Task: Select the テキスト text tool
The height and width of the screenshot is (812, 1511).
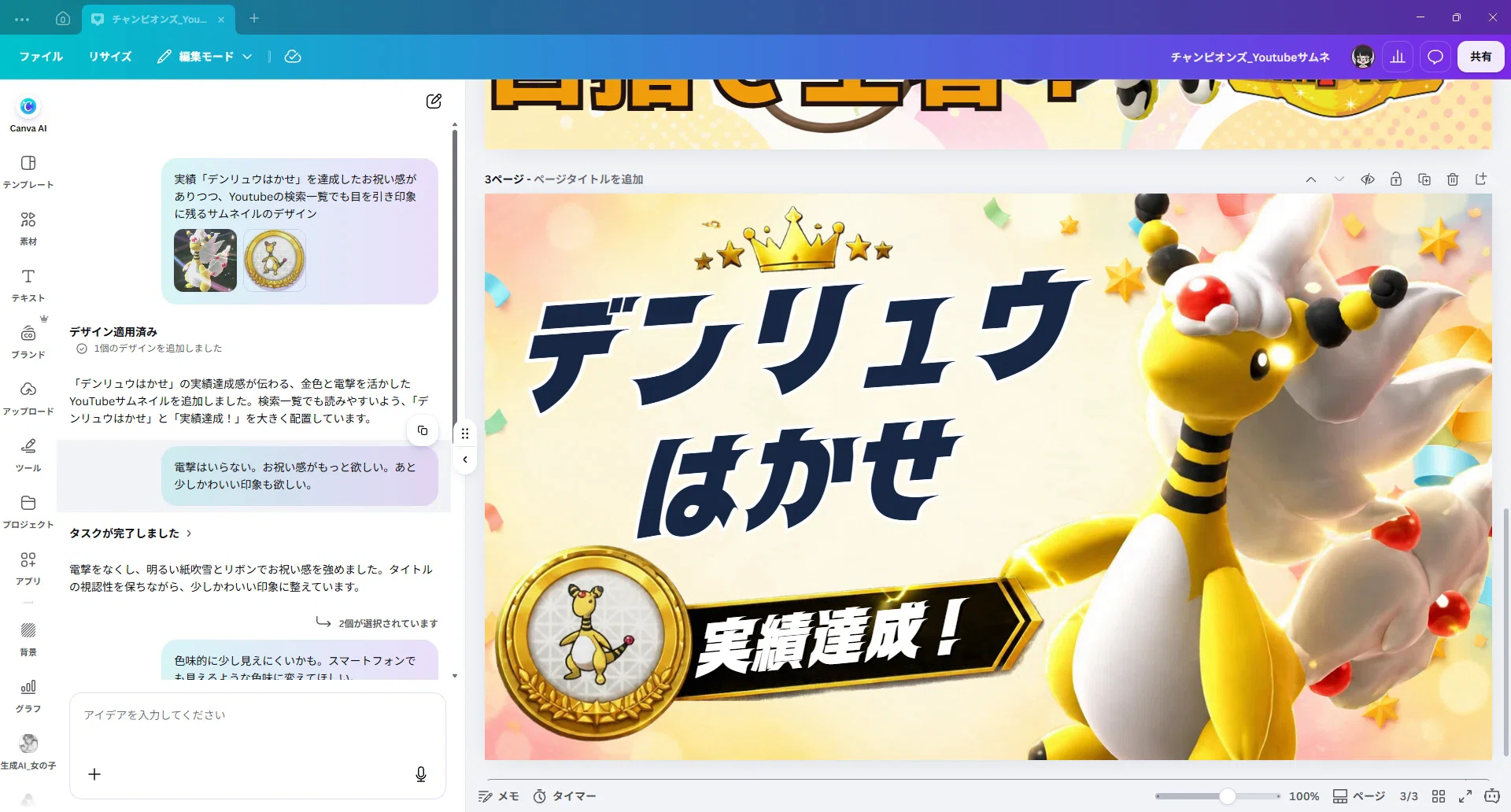Action: (x=28, y=285)
